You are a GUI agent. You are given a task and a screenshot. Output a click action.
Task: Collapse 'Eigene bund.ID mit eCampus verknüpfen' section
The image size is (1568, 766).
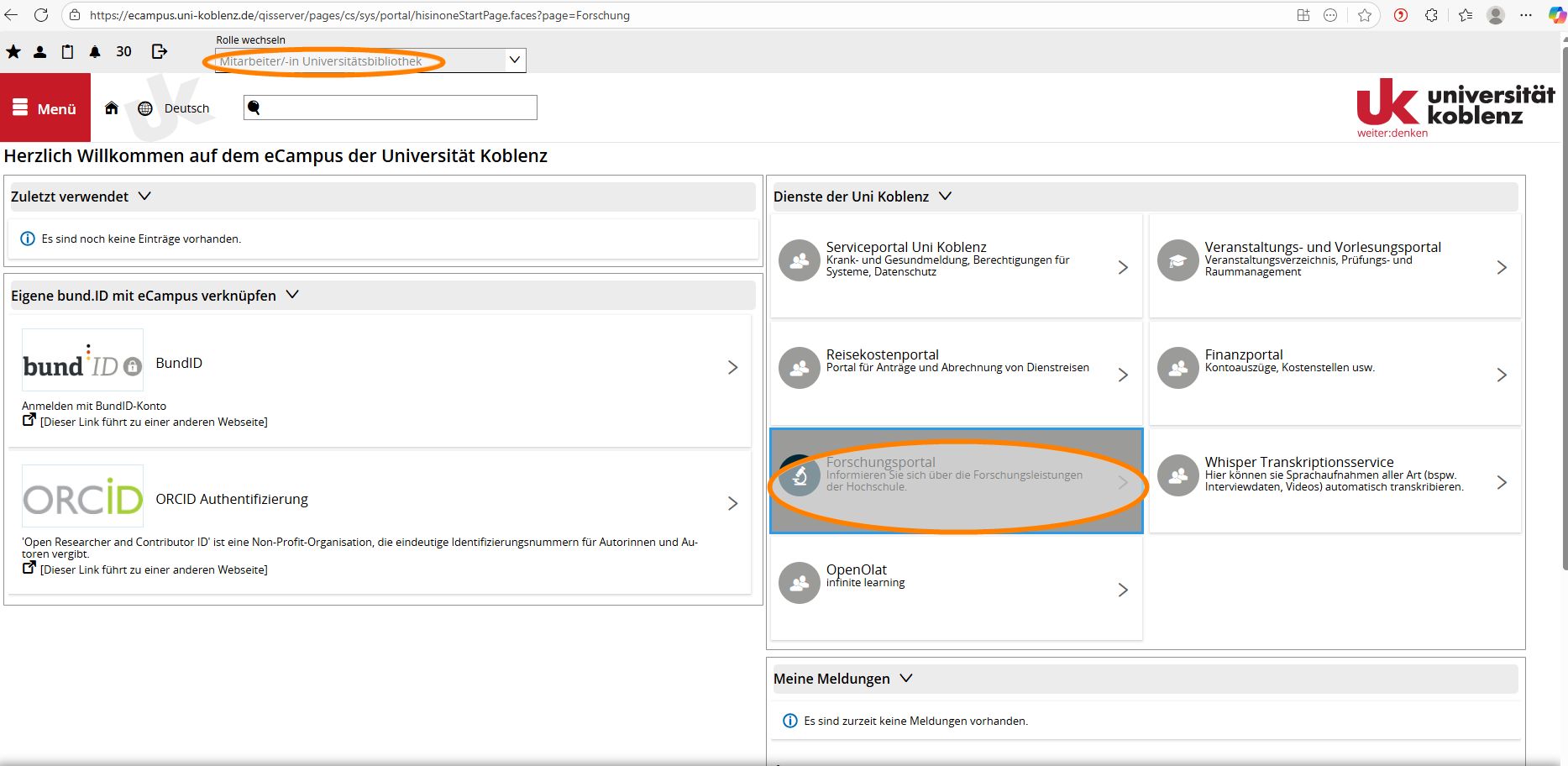click(x=292, y=295)
